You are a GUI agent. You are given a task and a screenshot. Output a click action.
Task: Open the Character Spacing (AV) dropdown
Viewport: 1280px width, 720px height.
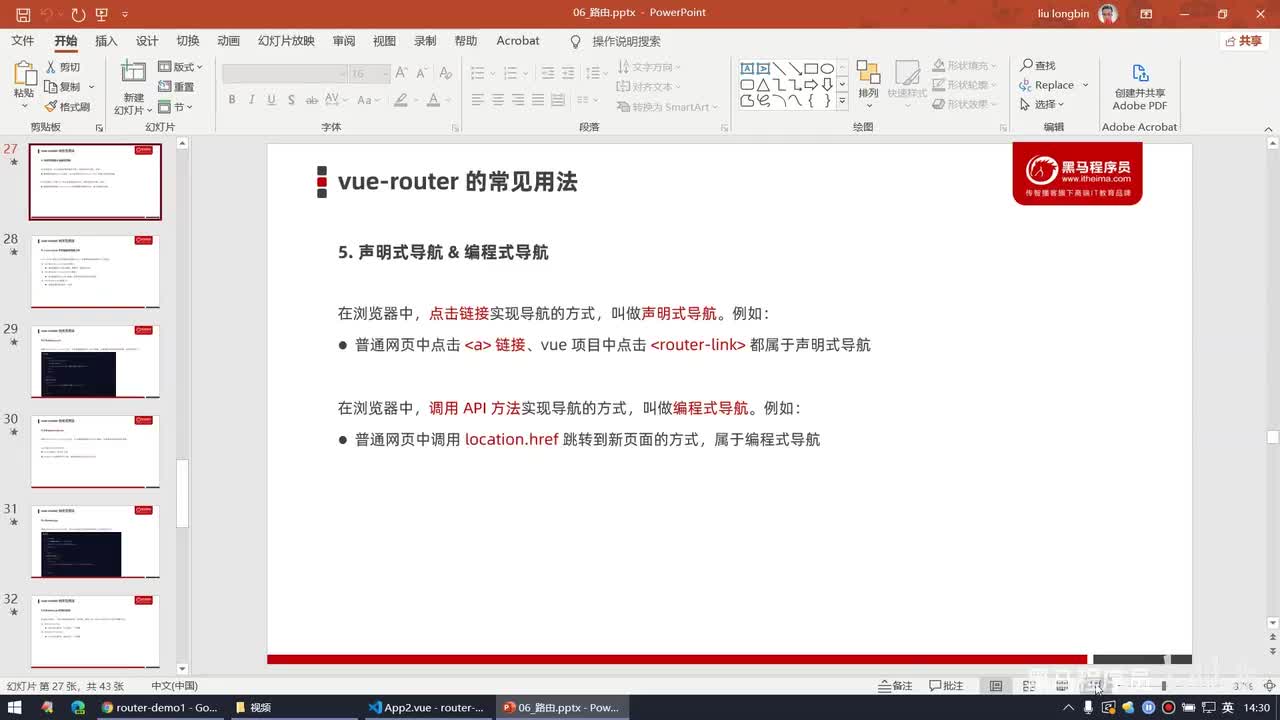337,100
